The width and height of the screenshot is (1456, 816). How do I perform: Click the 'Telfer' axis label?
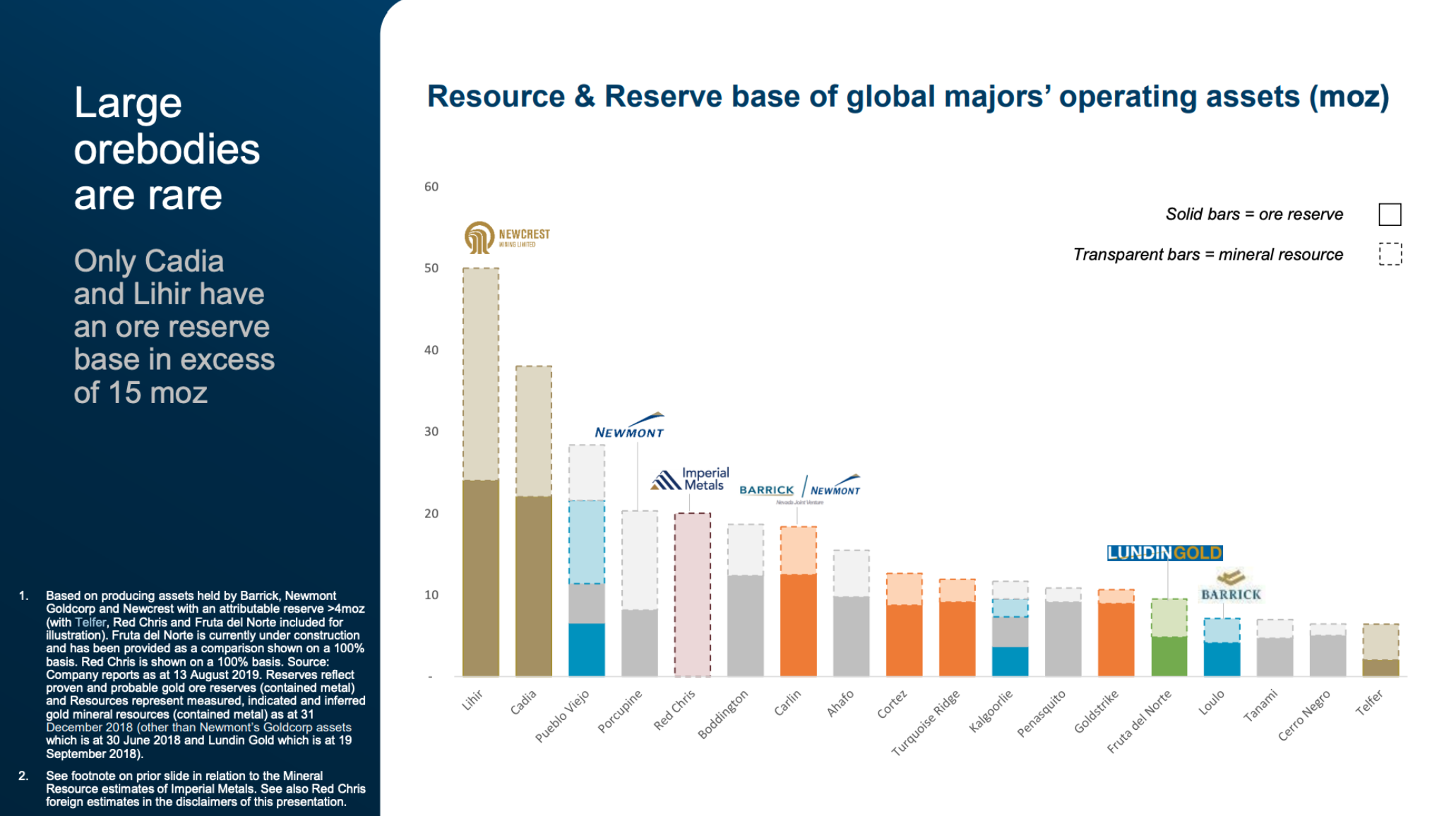pos(1369,702)
